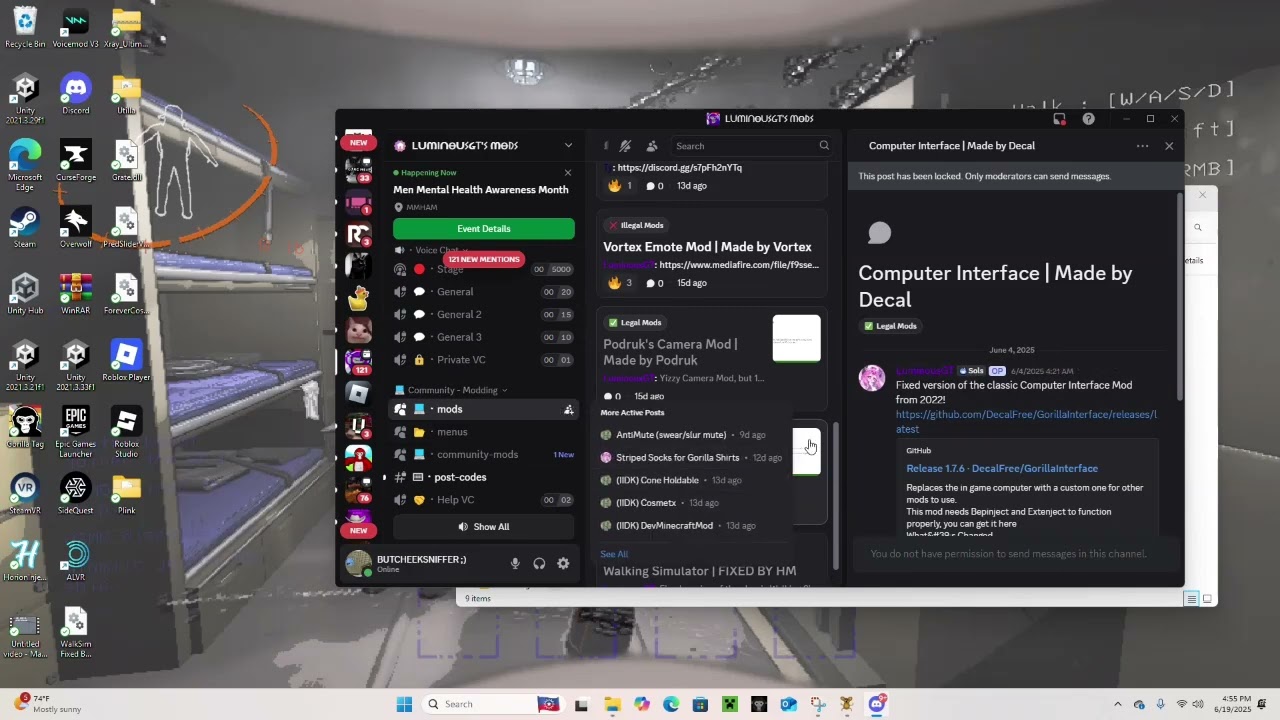Open Discord User Settings gear
The width and height of the screenshot is (1280, 720).
tap(563, 563)
